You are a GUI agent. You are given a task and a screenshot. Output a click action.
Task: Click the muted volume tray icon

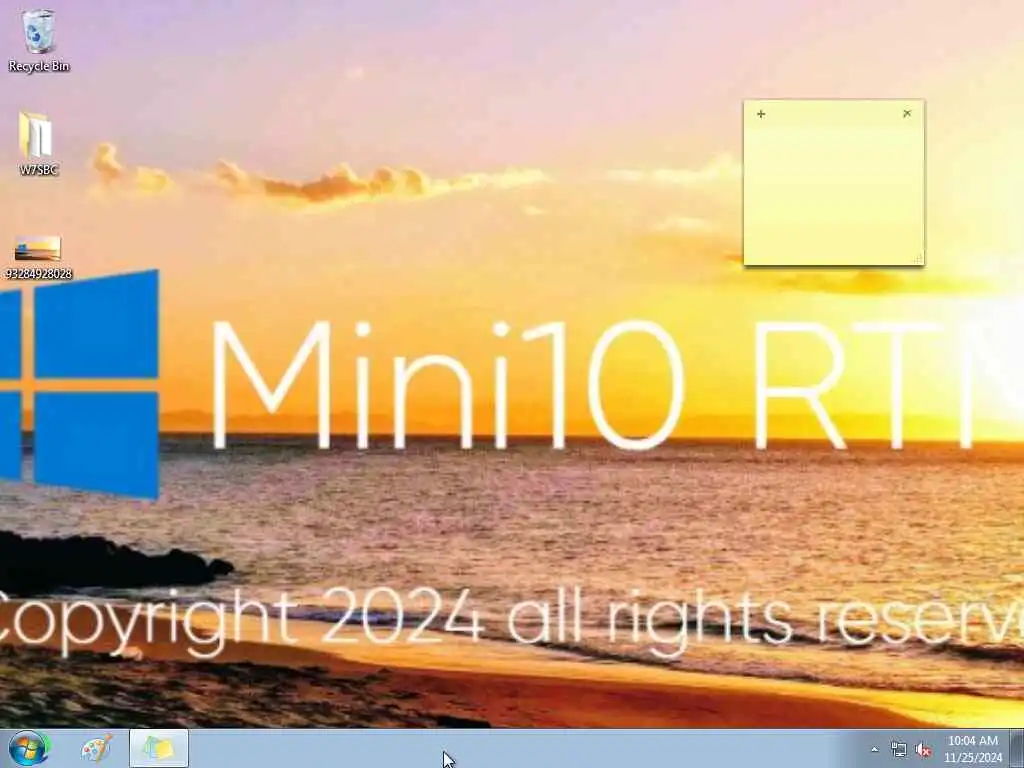tap(923, 750)
